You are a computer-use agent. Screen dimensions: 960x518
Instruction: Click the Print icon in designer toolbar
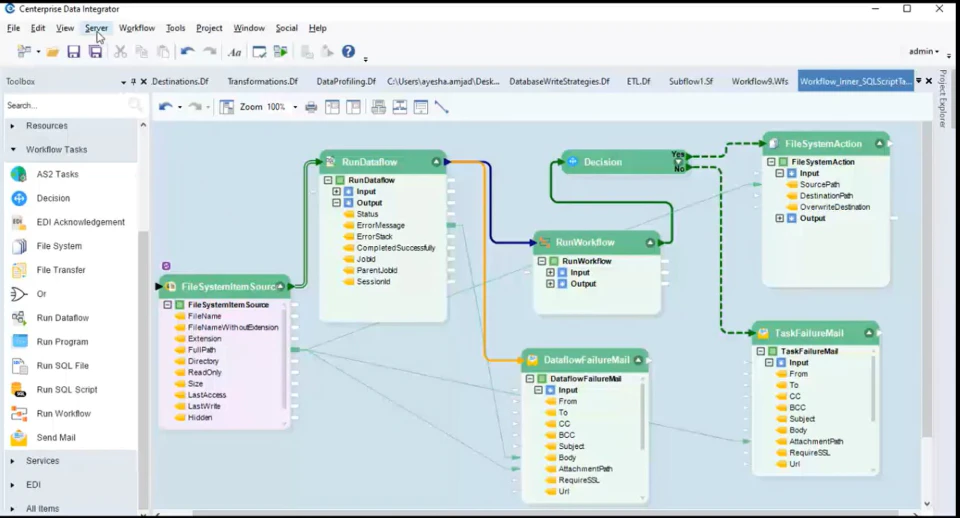pyautogui.click(x=311, y=107)
